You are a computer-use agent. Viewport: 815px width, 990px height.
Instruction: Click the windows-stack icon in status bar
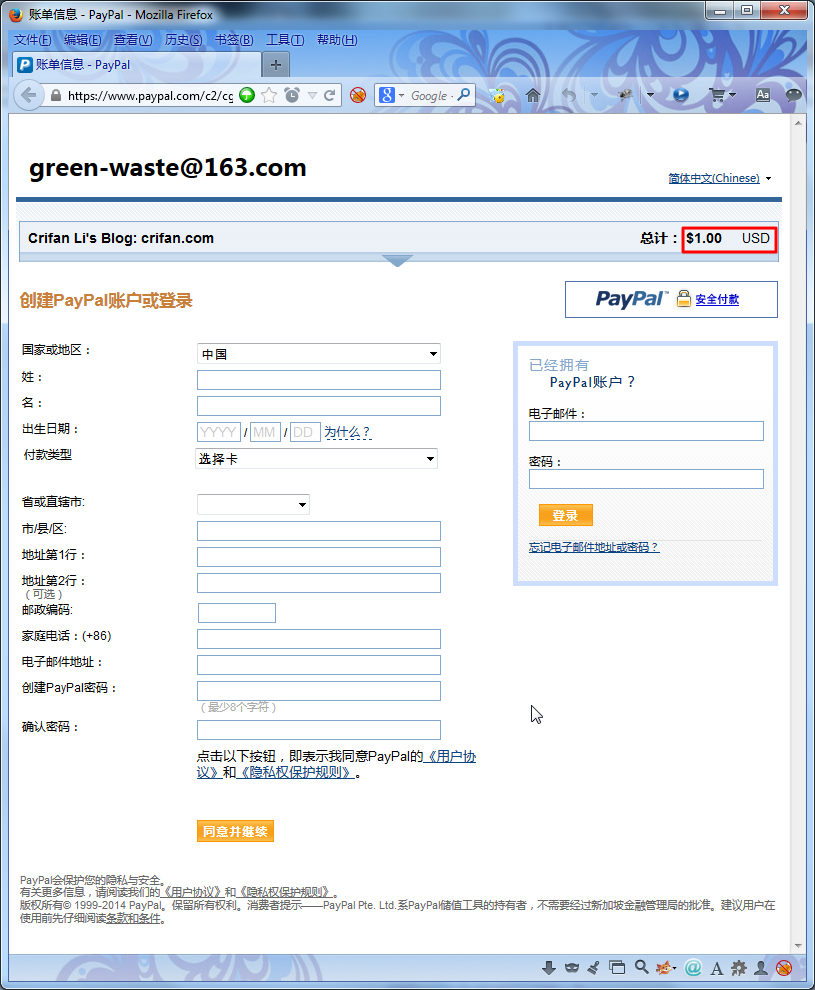coord(617,968)
